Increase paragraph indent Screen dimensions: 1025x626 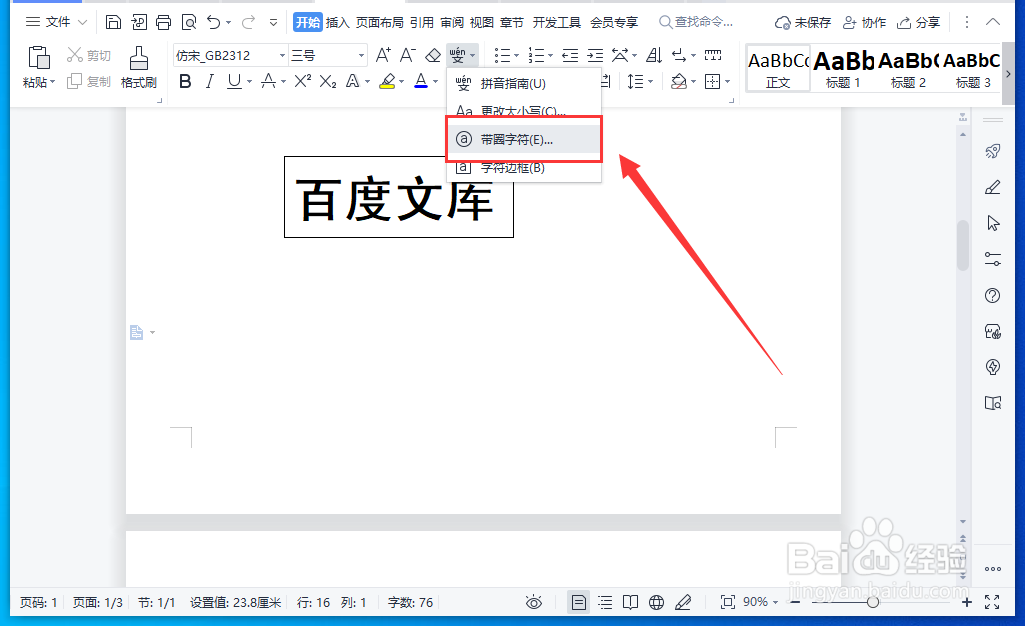595,56
